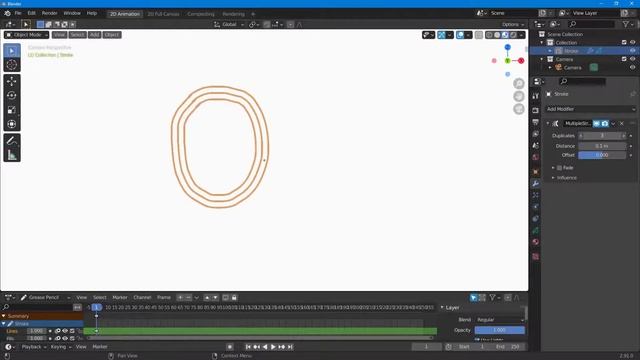Select the Annotate tool
Screen dimensions: 640x360
click(12, 141)
